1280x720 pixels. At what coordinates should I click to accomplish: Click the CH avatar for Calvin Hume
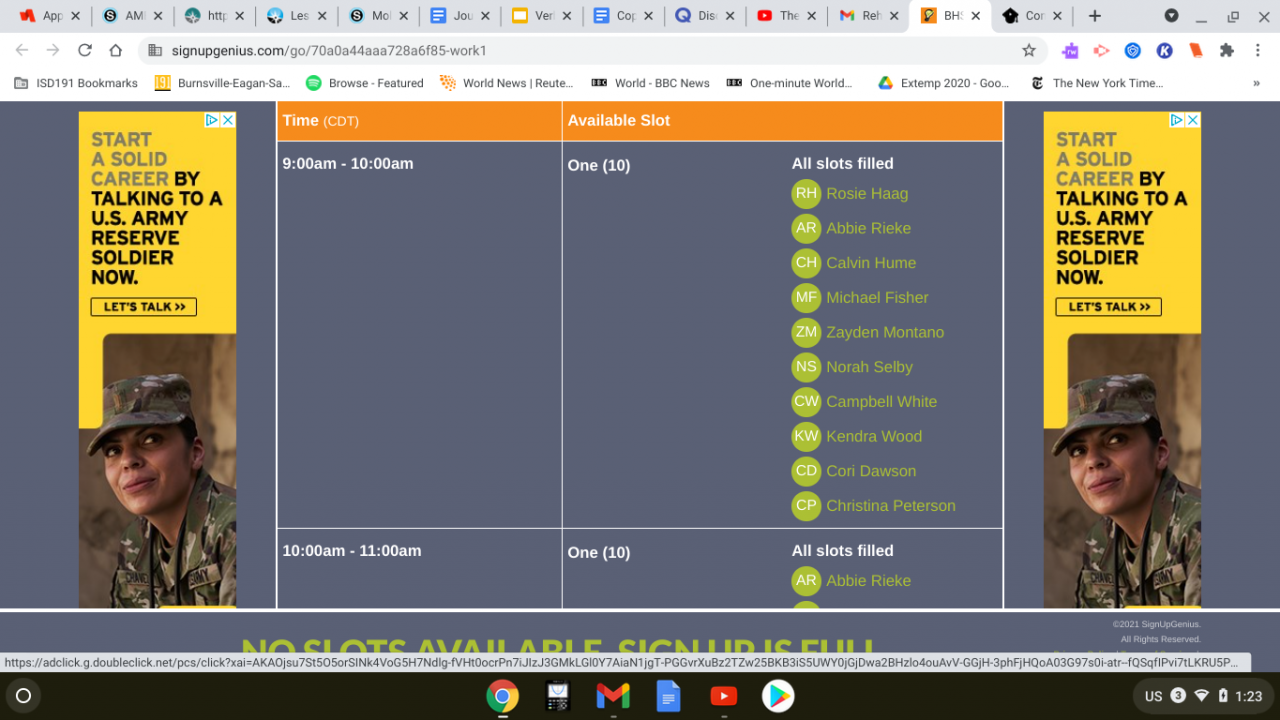click(x=806, y=263)
